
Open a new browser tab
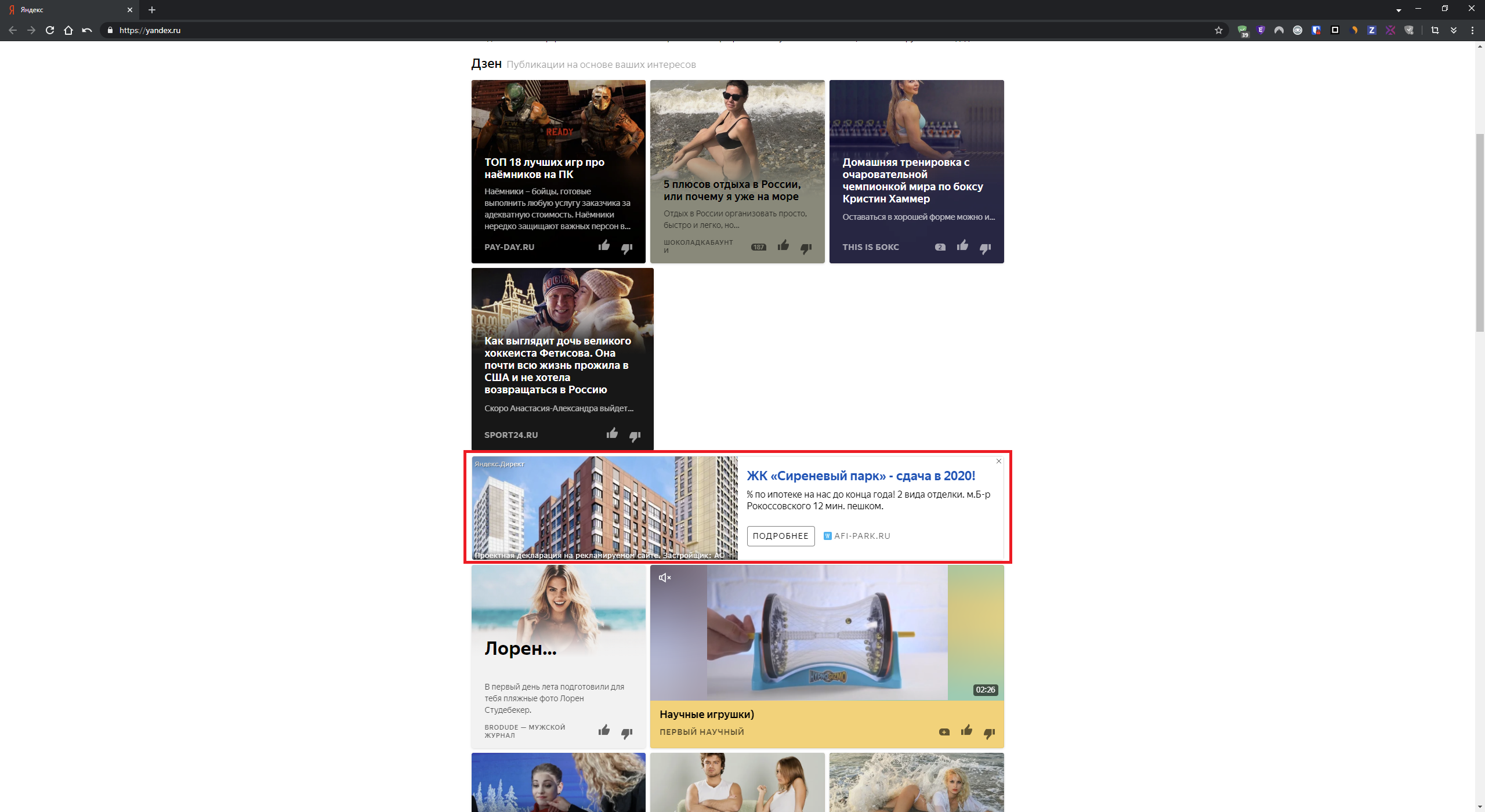click(x=151, y=10)
